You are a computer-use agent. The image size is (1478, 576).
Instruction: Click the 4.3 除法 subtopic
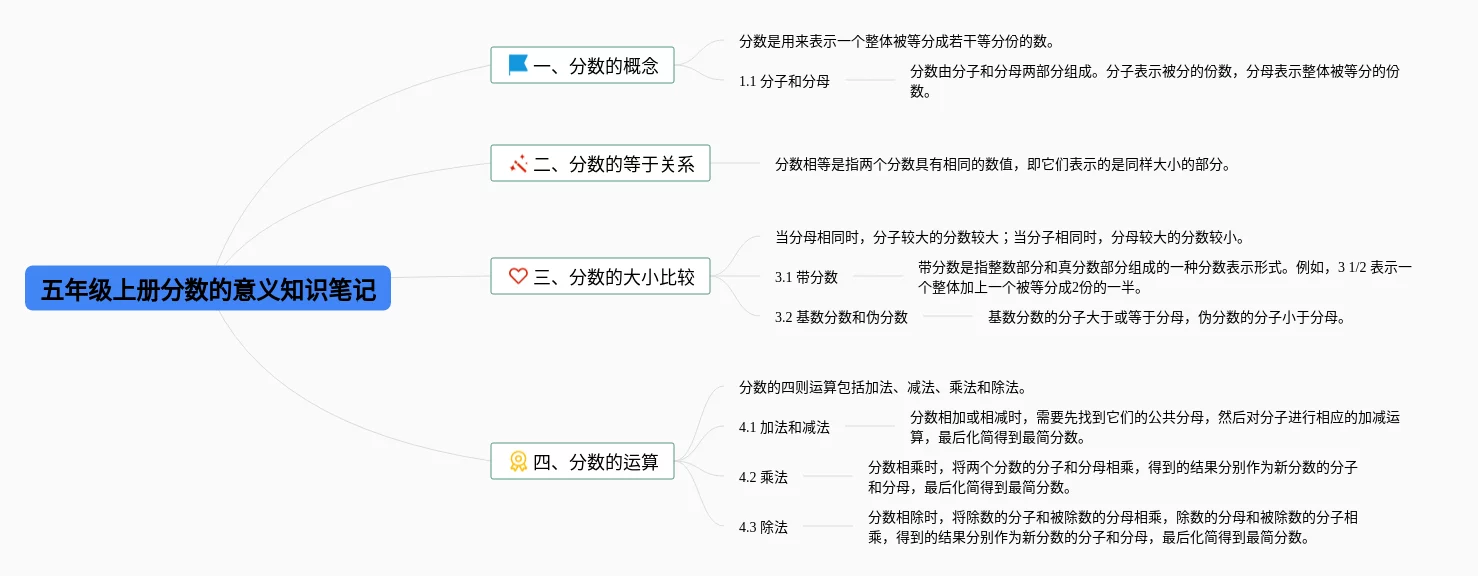[x=763, y=527]
